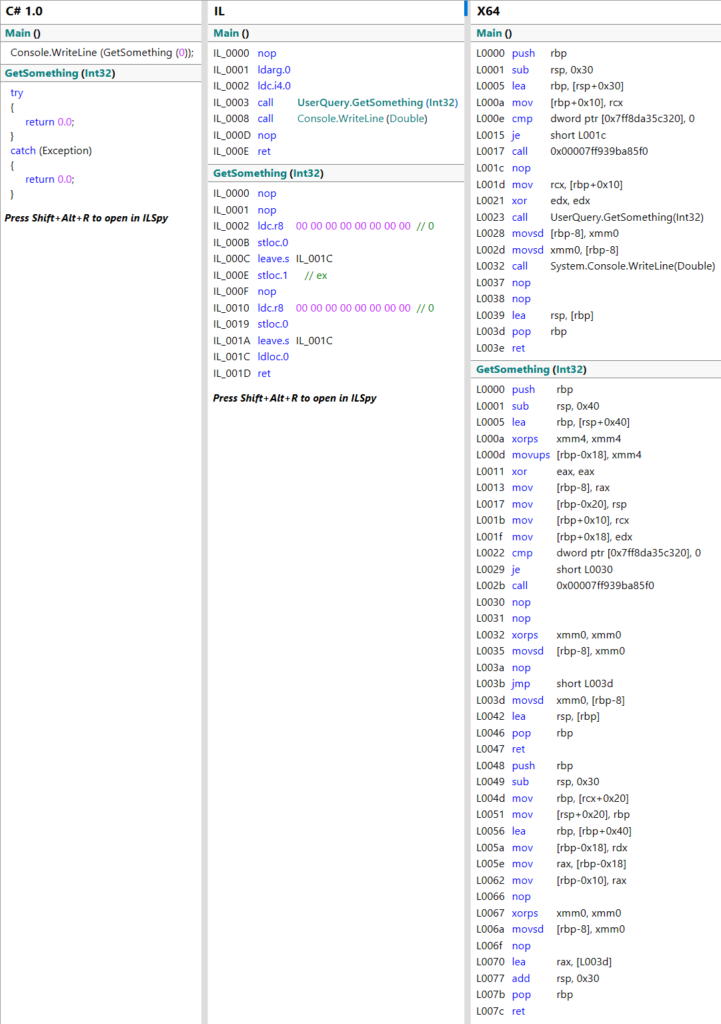The width and height of the screenshot is (721, 1024).
Task: Select the catch (Exception) line in C# code
Action: 51,151
